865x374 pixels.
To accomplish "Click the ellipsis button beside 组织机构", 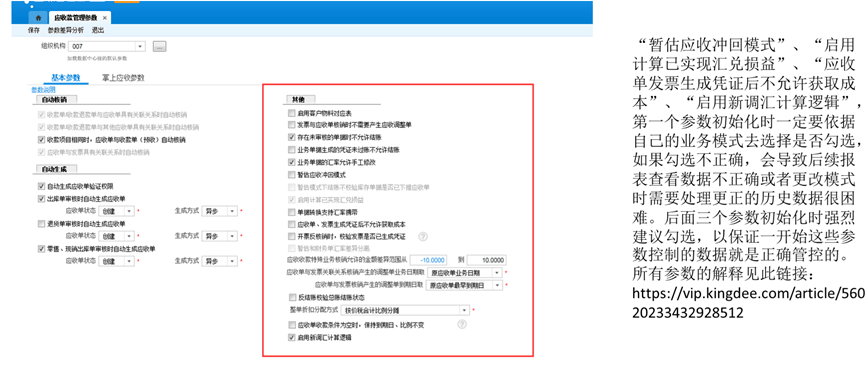I will tap(159, 46).
